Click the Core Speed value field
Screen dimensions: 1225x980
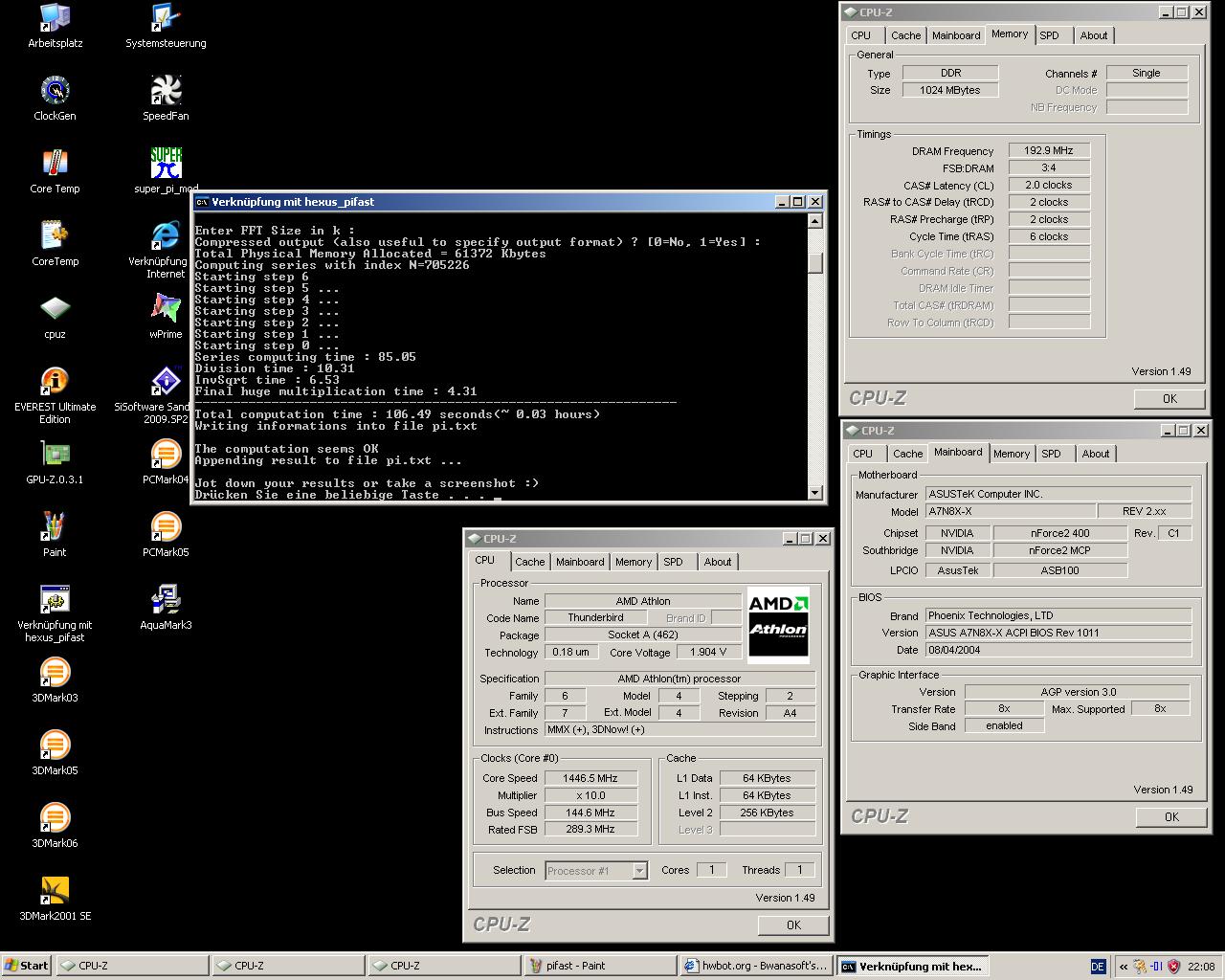click(x=590, y=778)
